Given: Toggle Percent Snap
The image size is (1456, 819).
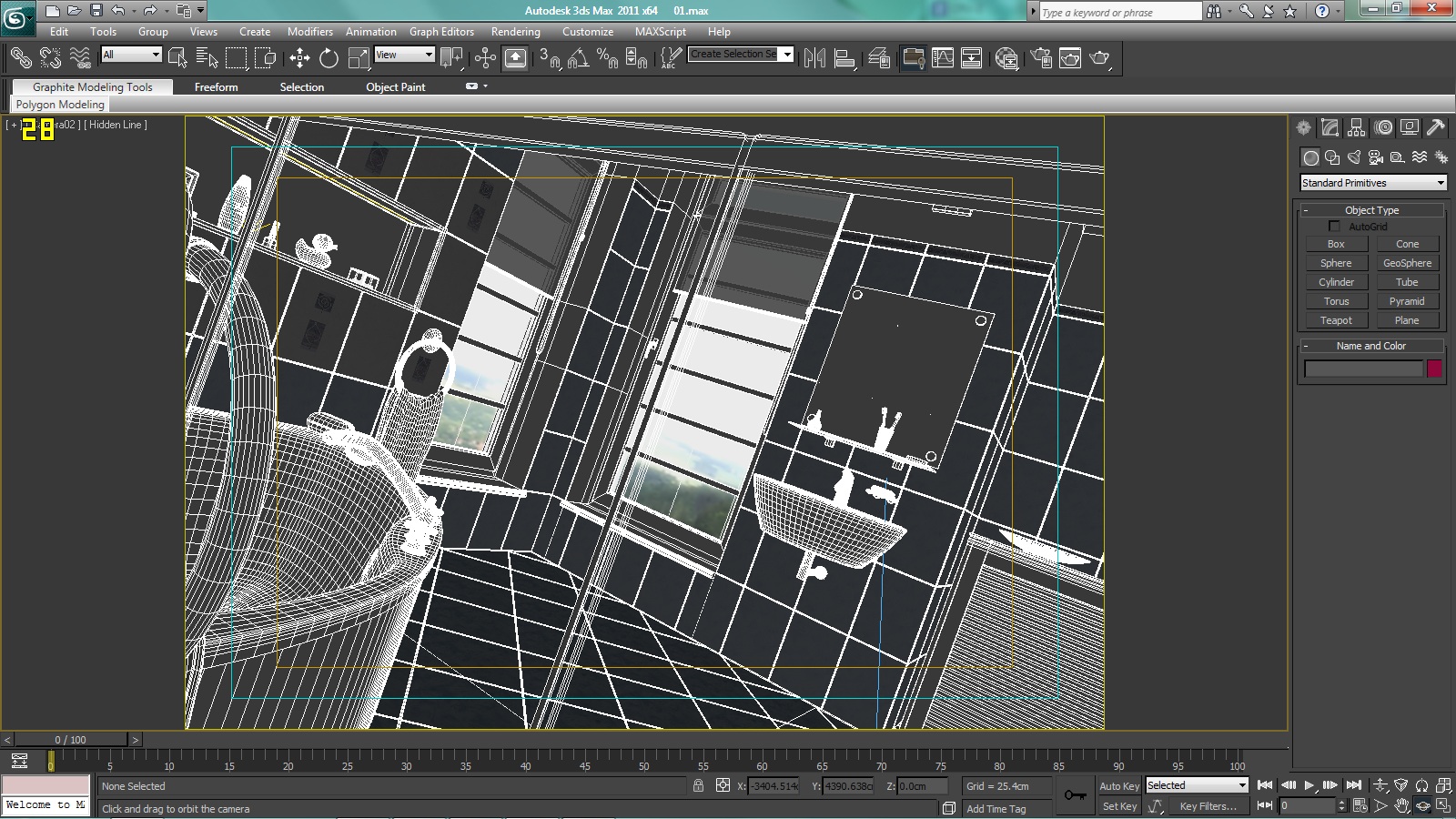Looking at the screenshot, I should click(x=607, y=58).
